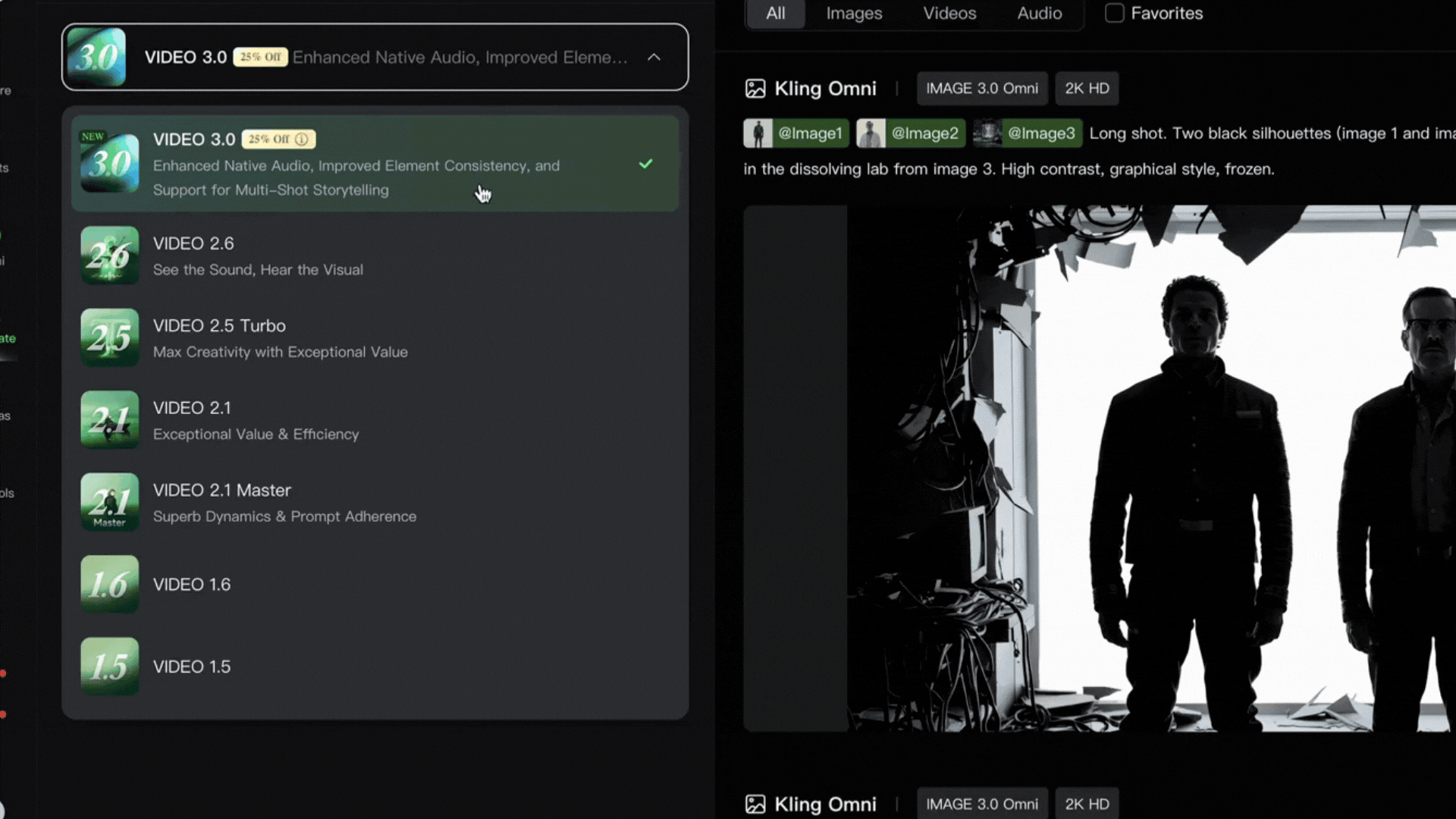The image size is (1456, 819).
Task: Choose the VIDEO 2.5 Turbo icon
Action: click(110, 337)
